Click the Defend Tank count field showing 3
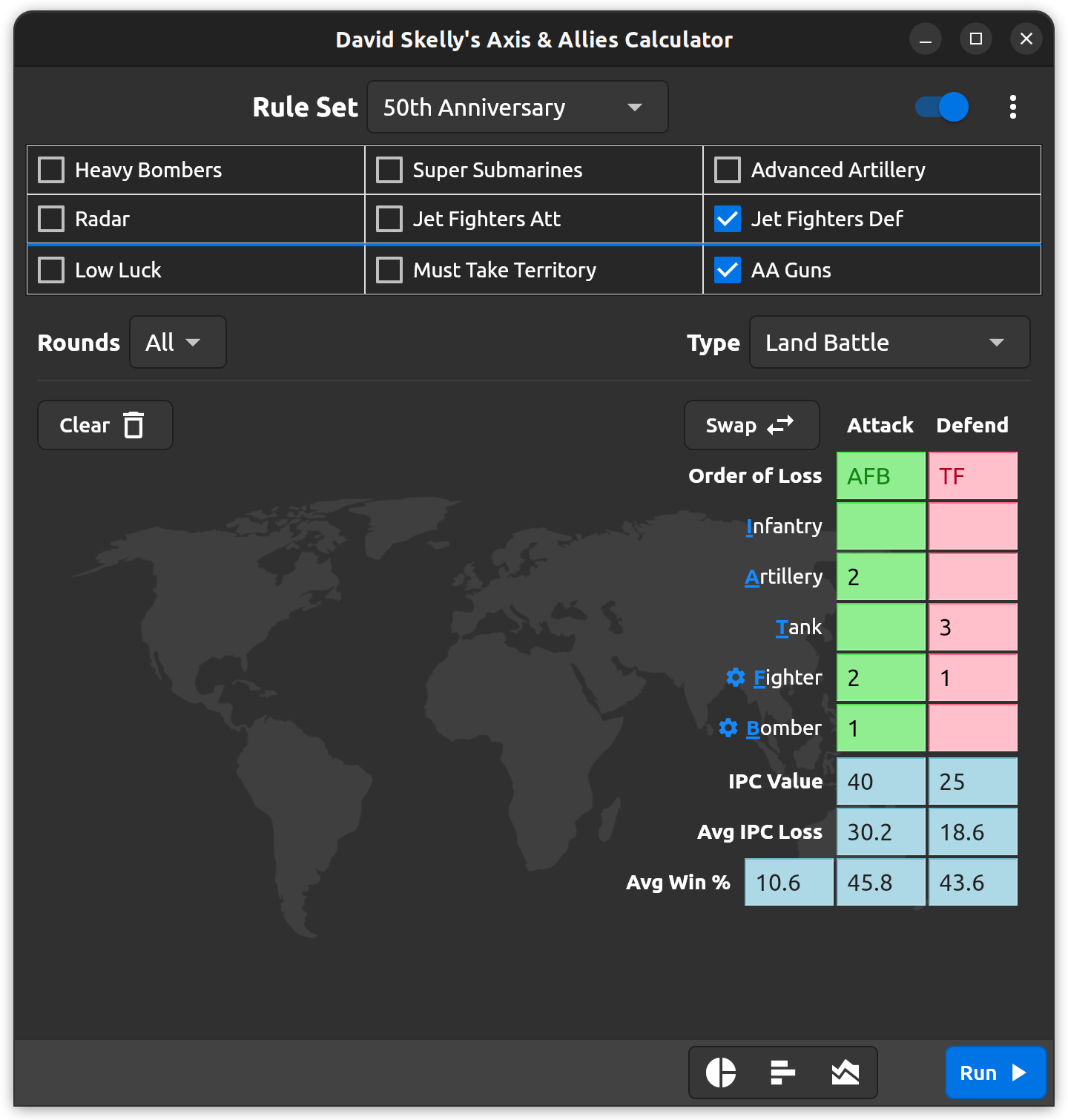 pyautogui.click(x=972, y=627)
